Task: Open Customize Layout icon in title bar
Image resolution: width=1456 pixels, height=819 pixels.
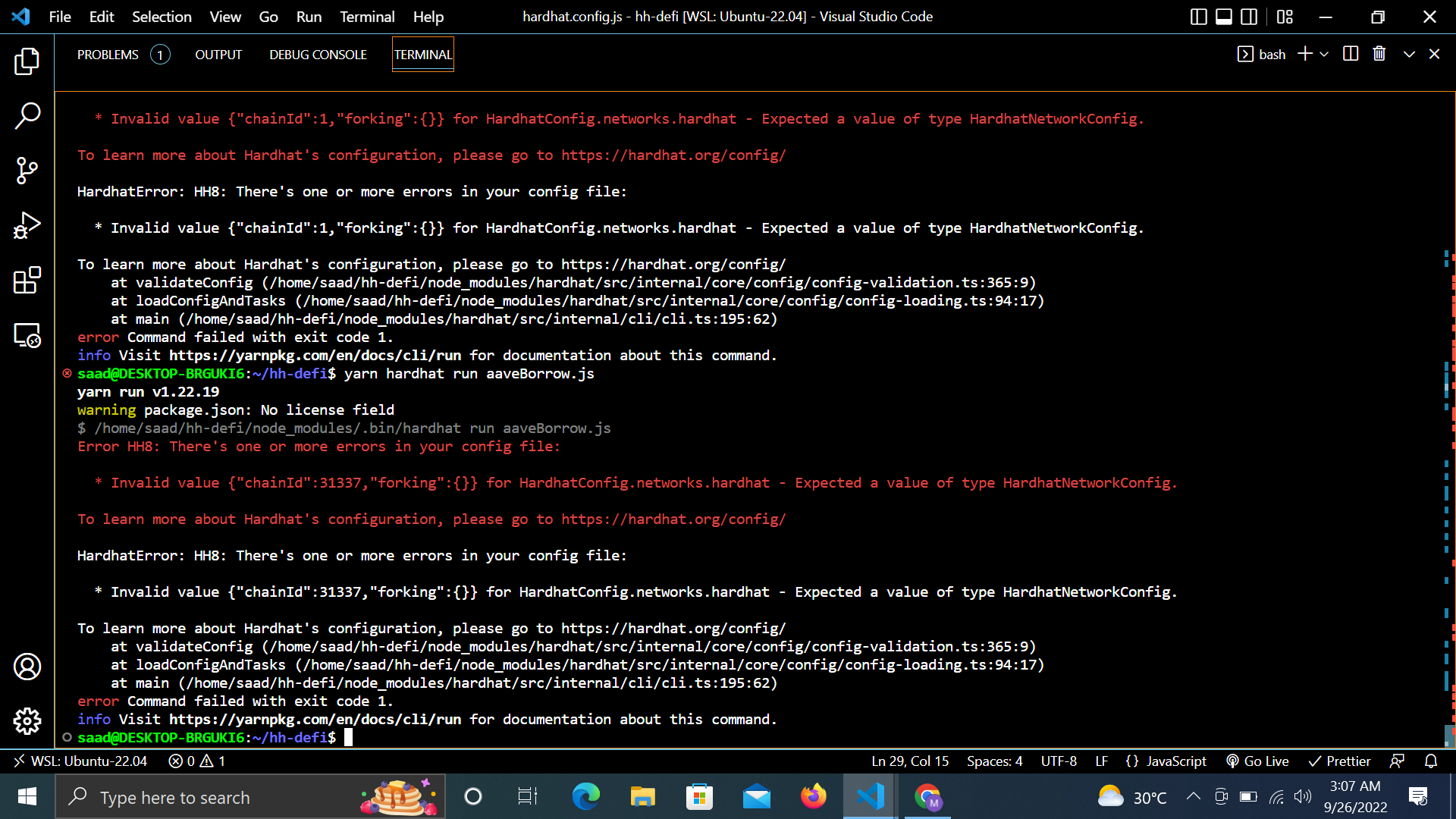Action: (x=1285, y=17)
